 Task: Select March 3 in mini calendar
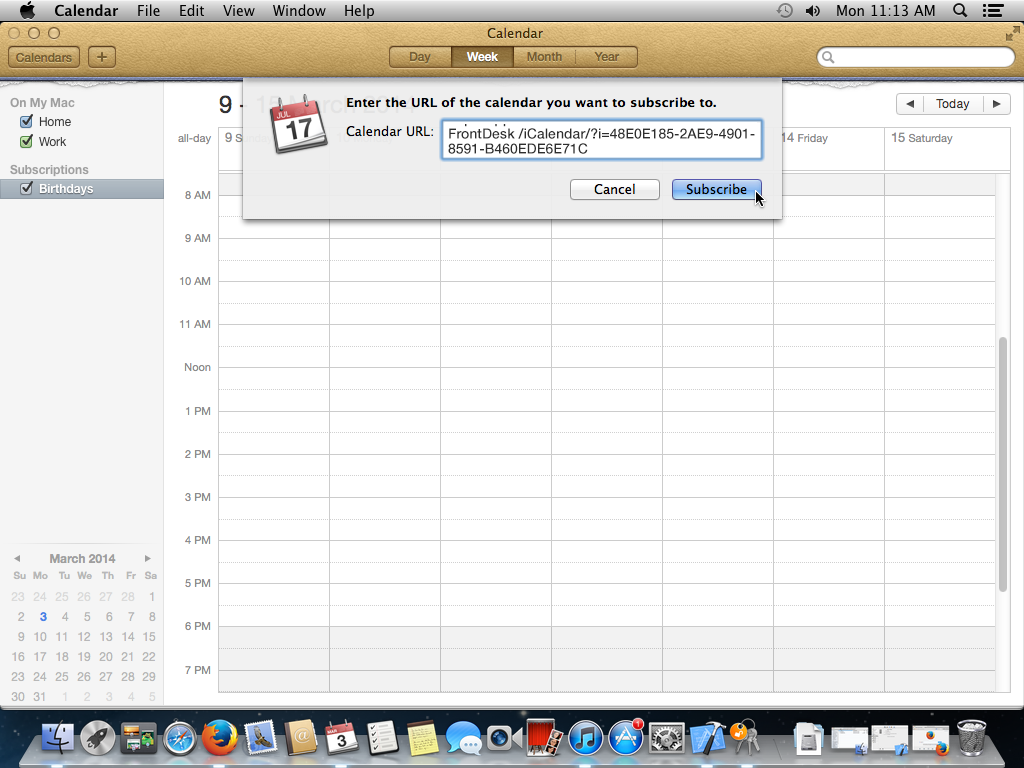click(43, 616)
